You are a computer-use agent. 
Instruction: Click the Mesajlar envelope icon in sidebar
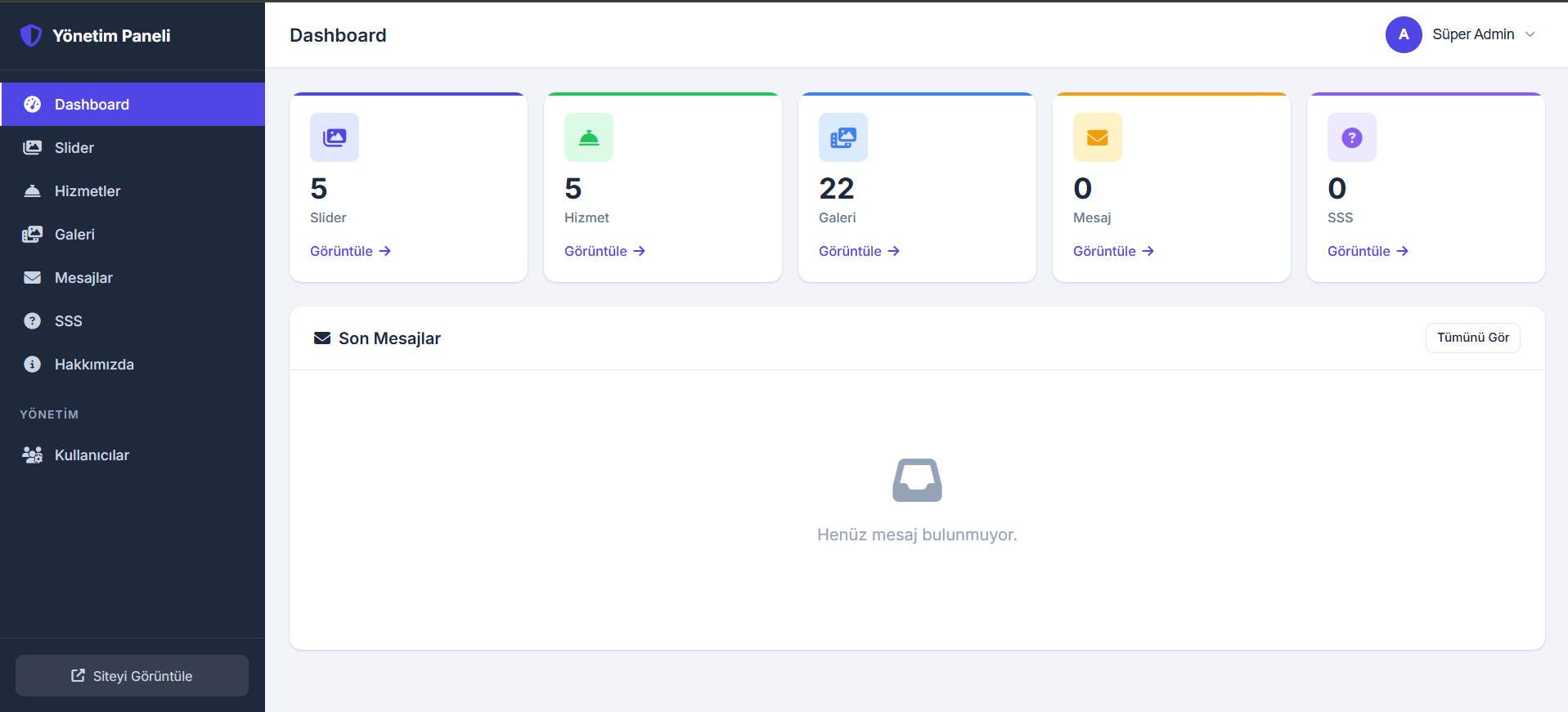[x=33, y=278]
